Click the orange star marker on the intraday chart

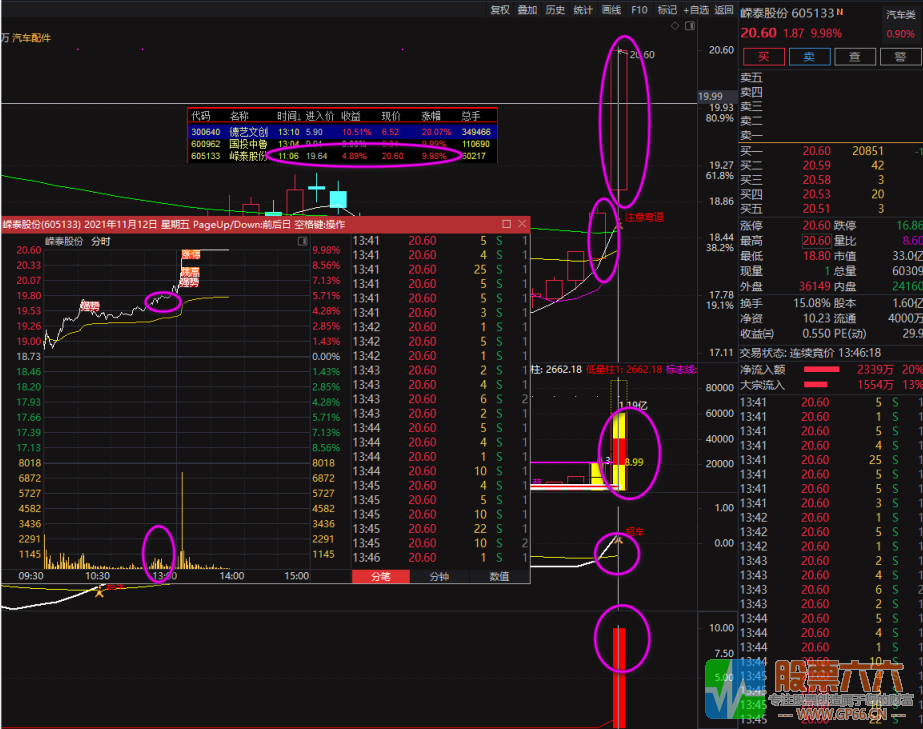99,591
